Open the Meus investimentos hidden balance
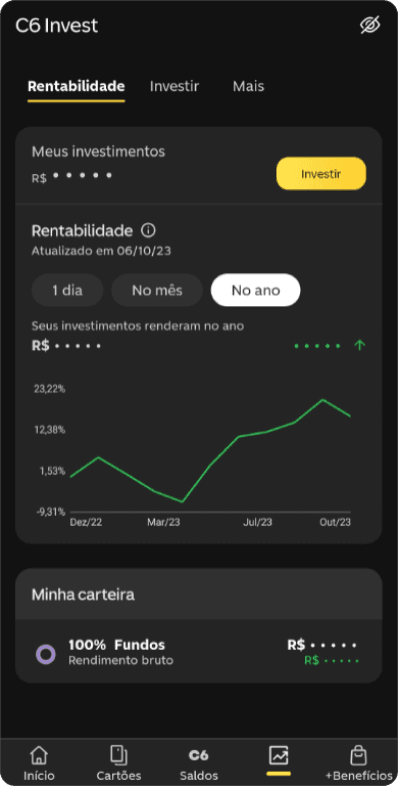Viewport: 398px width, 786px height. [72, 176]
